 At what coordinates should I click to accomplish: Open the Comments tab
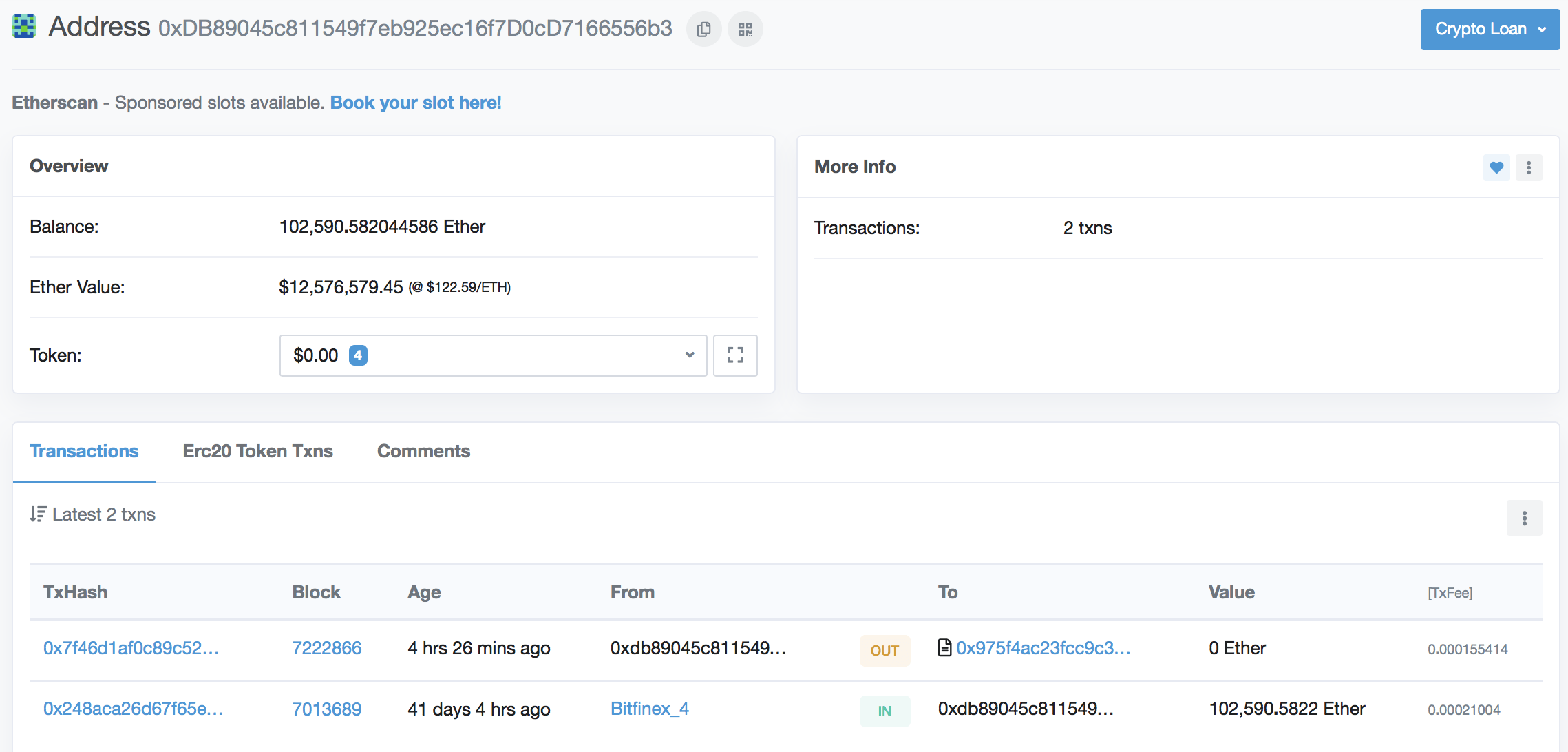[x=423, y=451]
